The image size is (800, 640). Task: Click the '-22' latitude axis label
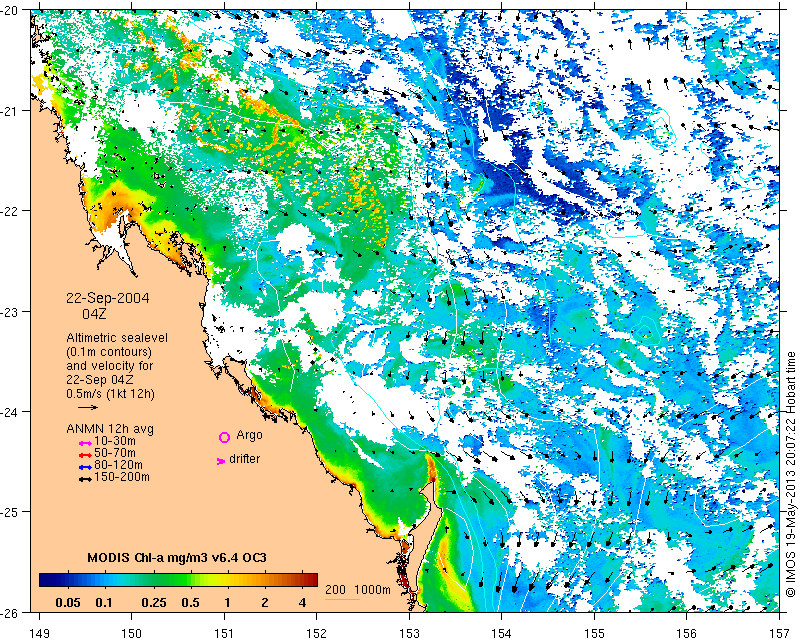[10, 211]
